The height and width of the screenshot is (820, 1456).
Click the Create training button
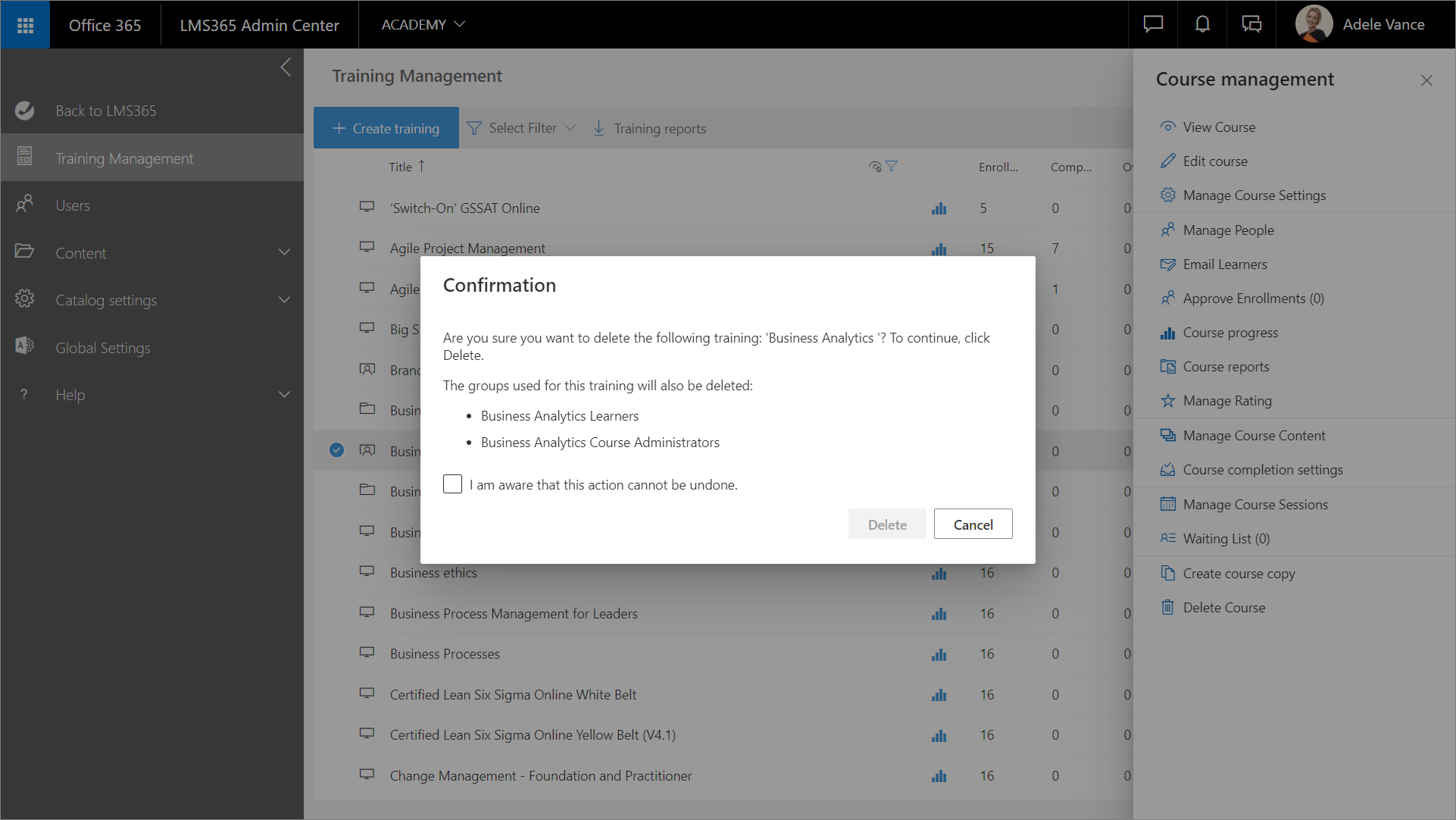(x=386, y=128)
